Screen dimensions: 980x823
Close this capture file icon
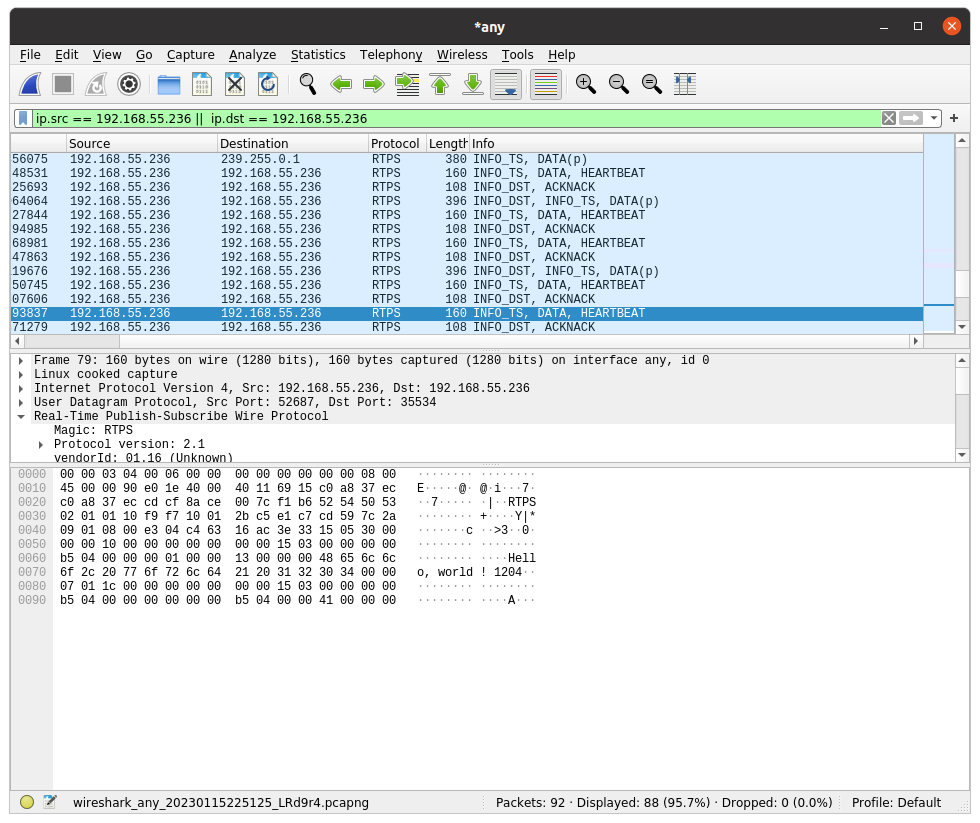coord(235,84)
